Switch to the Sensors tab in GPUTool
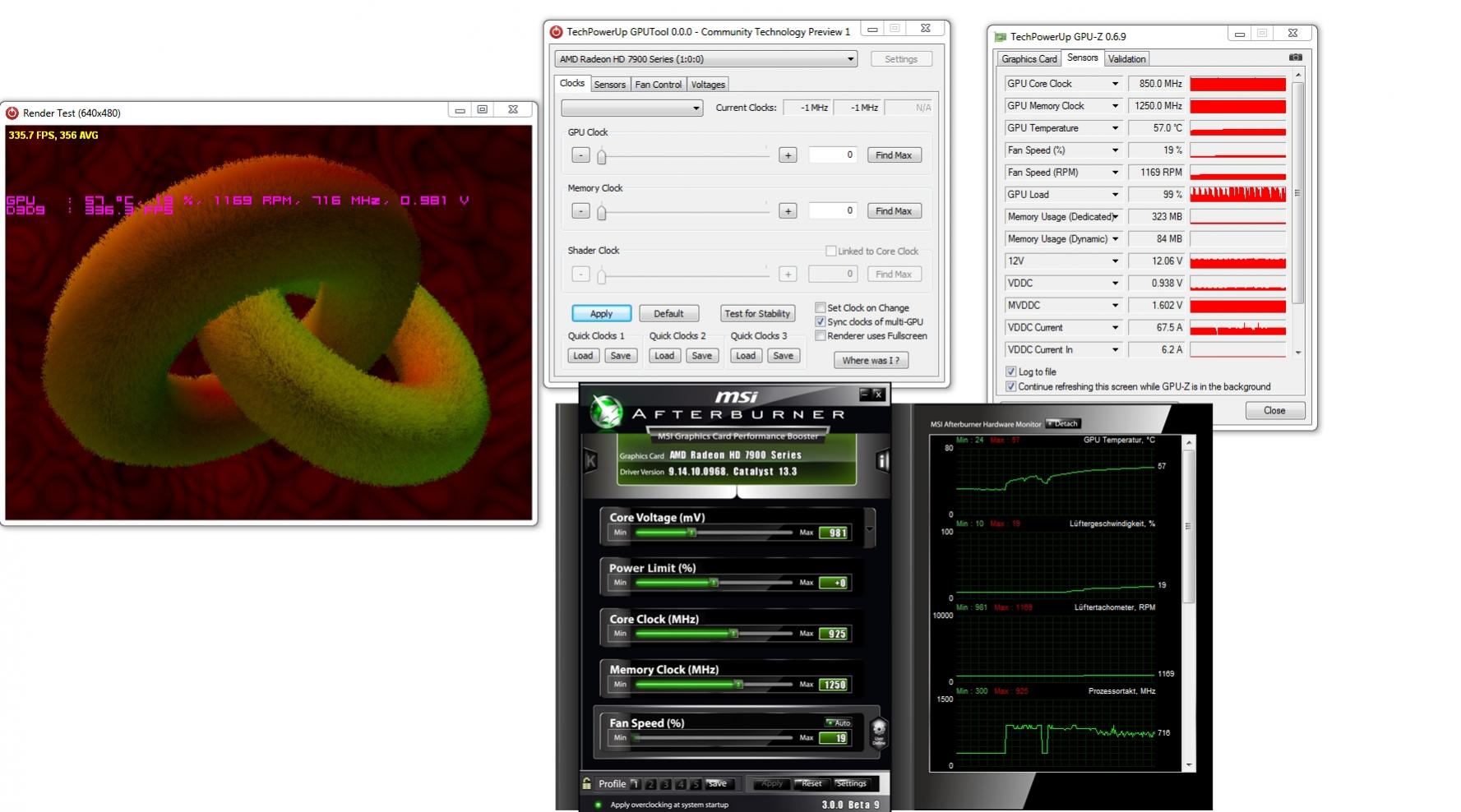This screenshot has height=812, width=1461. [610, 85]
